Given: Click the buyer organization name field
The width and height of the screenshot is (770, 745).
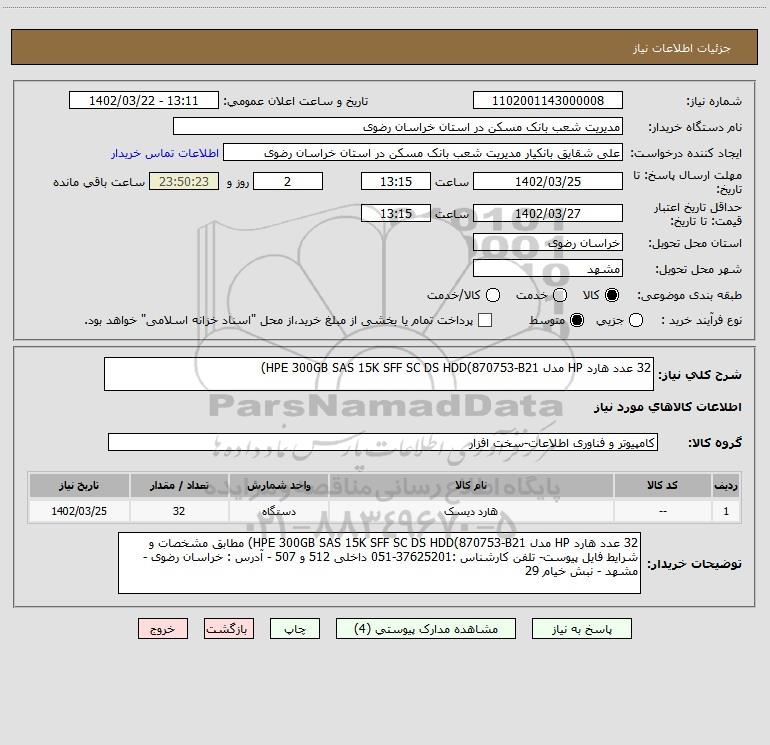Looking at the screenshot, I should click(398, 127).
